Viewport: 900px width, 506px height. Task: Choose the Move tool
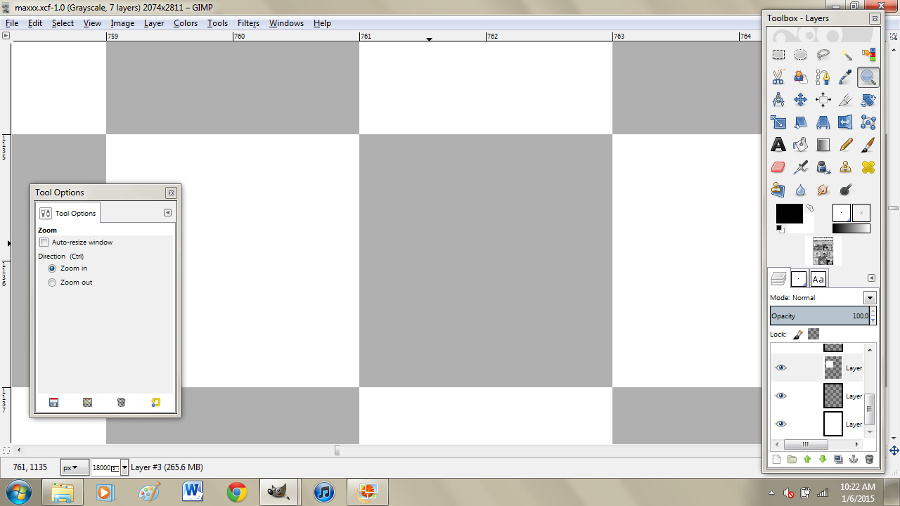coord(801,100)
